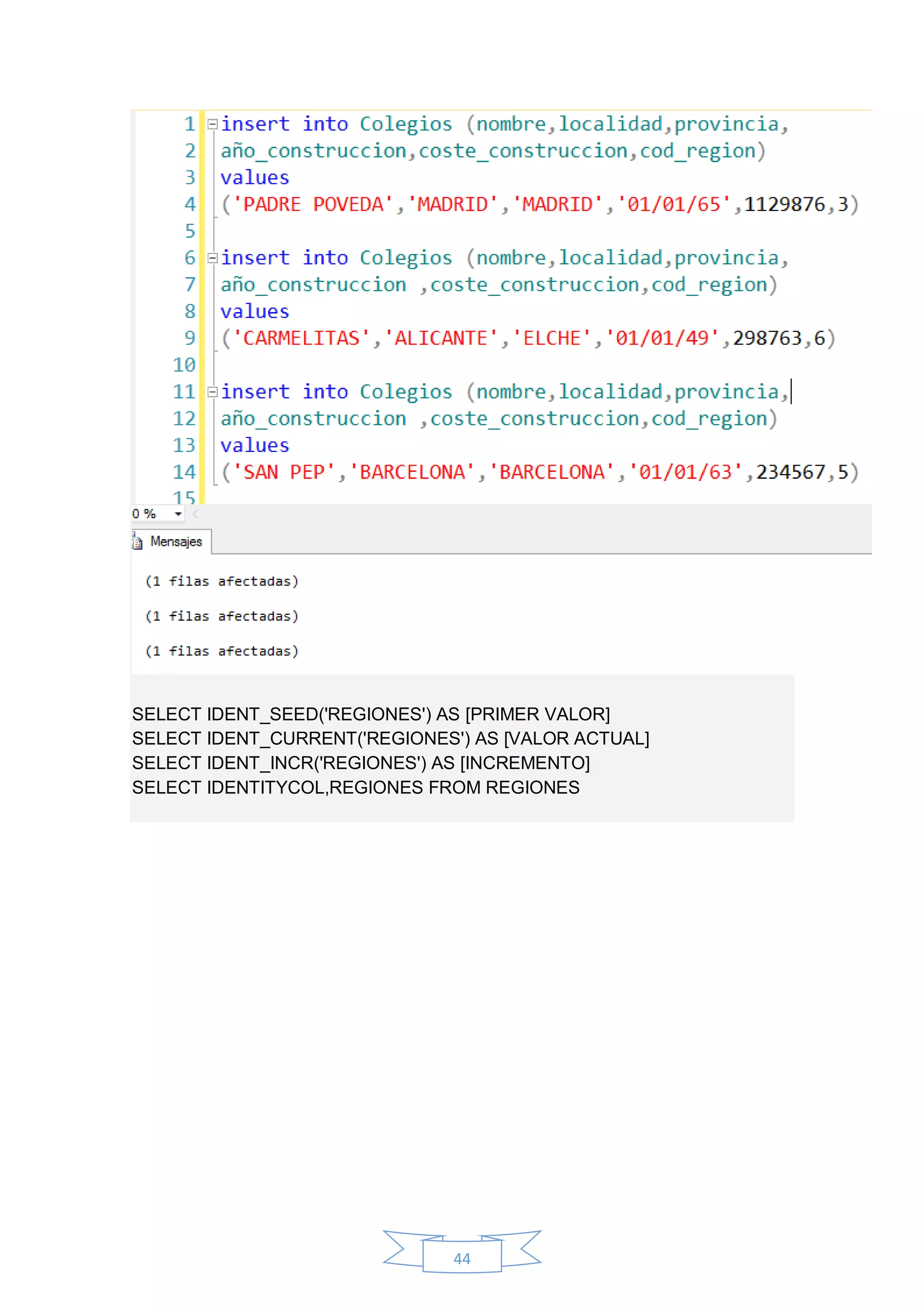Click the value 234567 on line 14
924x1306 pixels.
(790, 471)
